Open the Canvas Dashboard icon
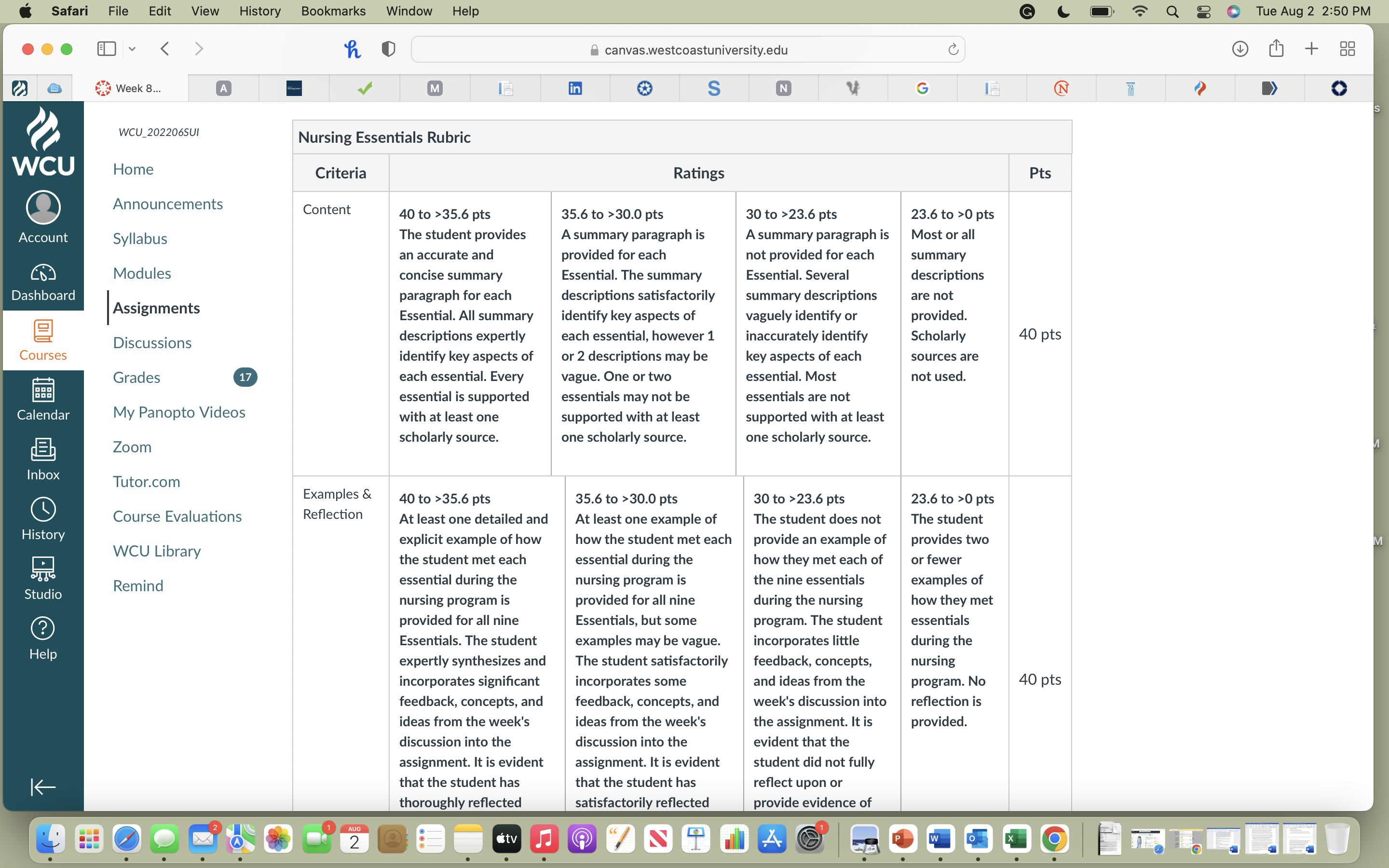Screen dimensions: 1389x868 43,273
